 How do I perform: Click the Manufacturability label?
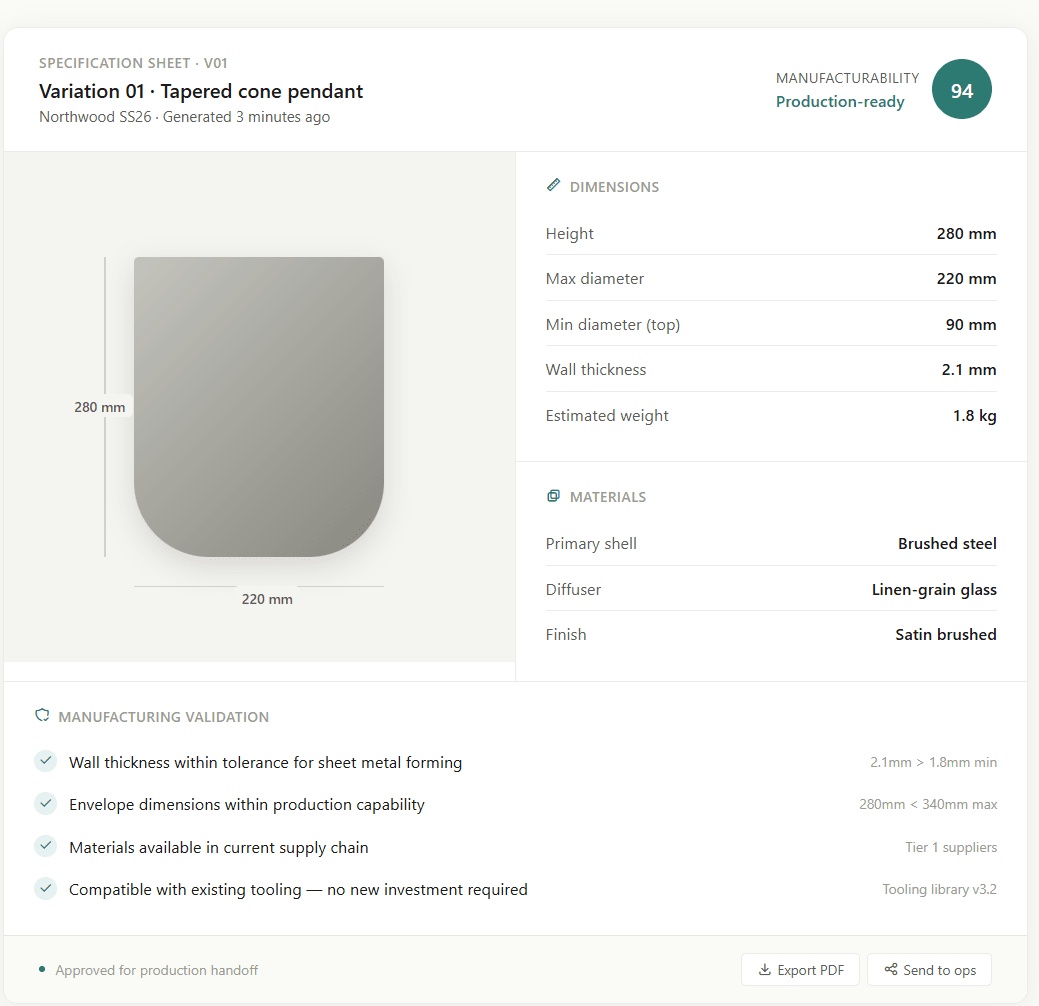click(x=848, y=78)
